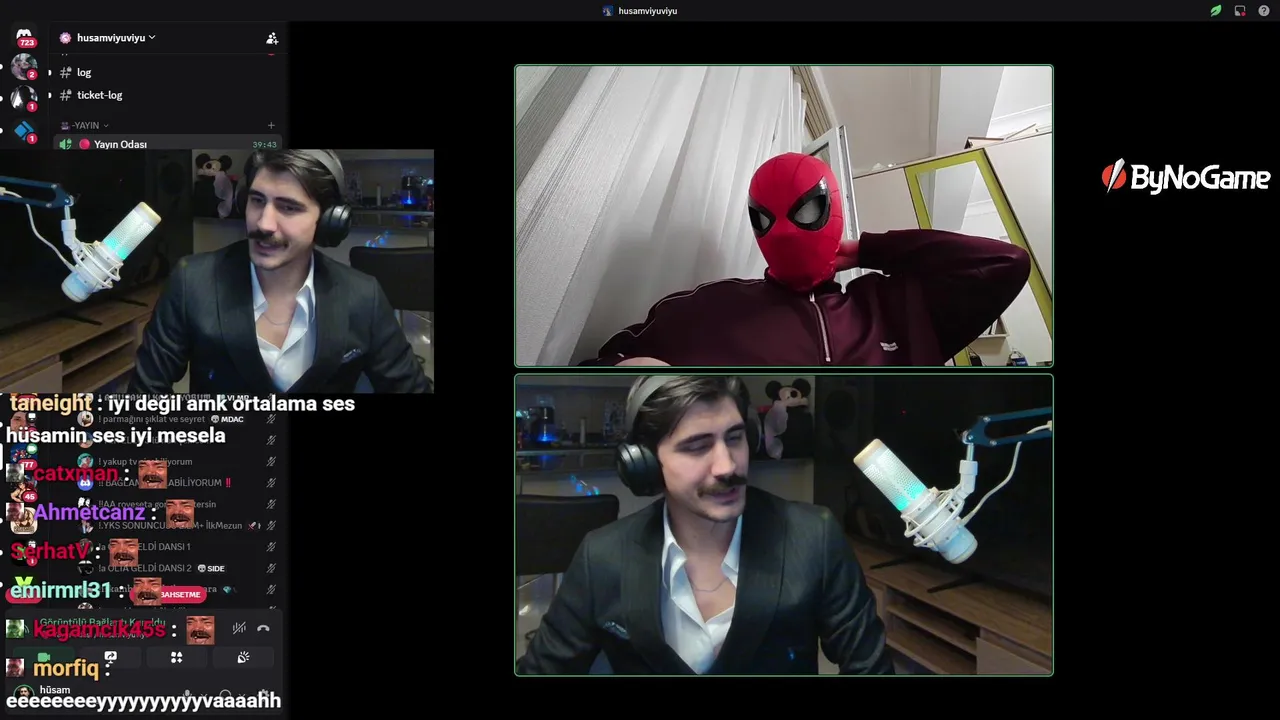Open the activities launcher button
Image resolution: width=1280 pixels, height=720 pixels.
point(177,657)
